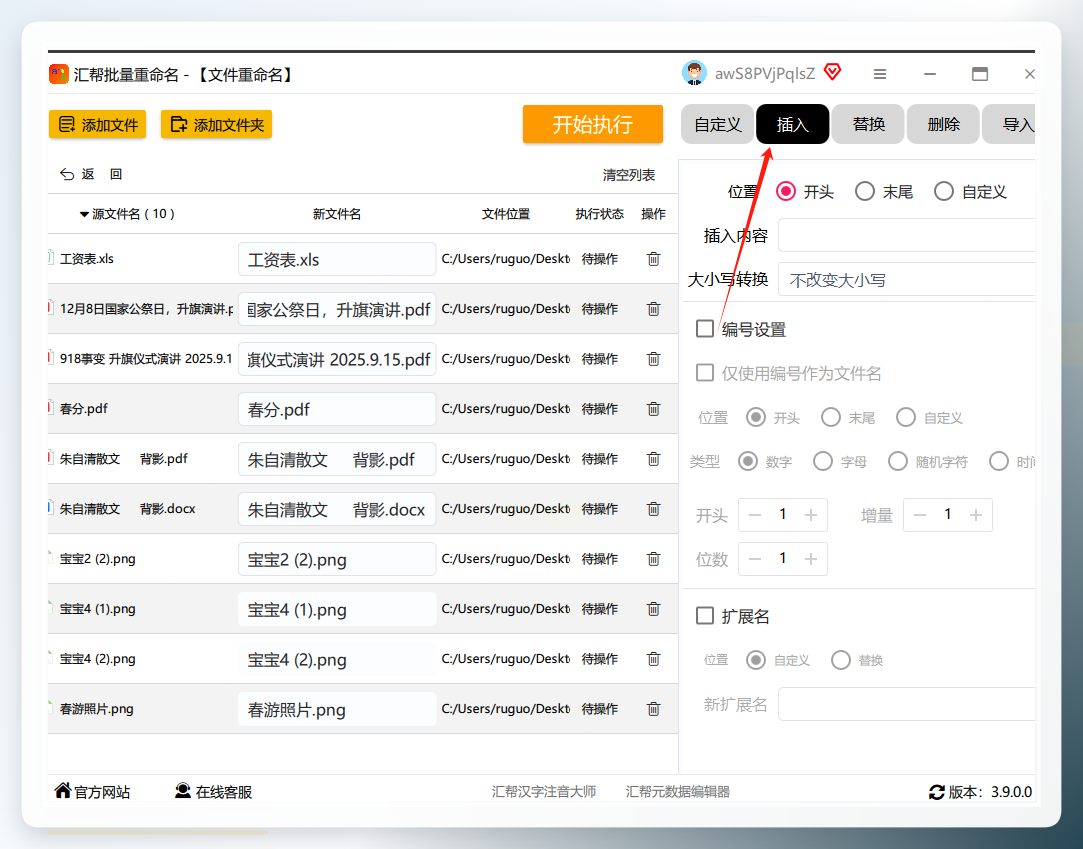Remove 朱自清散文 背影.pdf via trash icon
Viewport: 1083px width, 849px height.
click(x=653, y=459)
